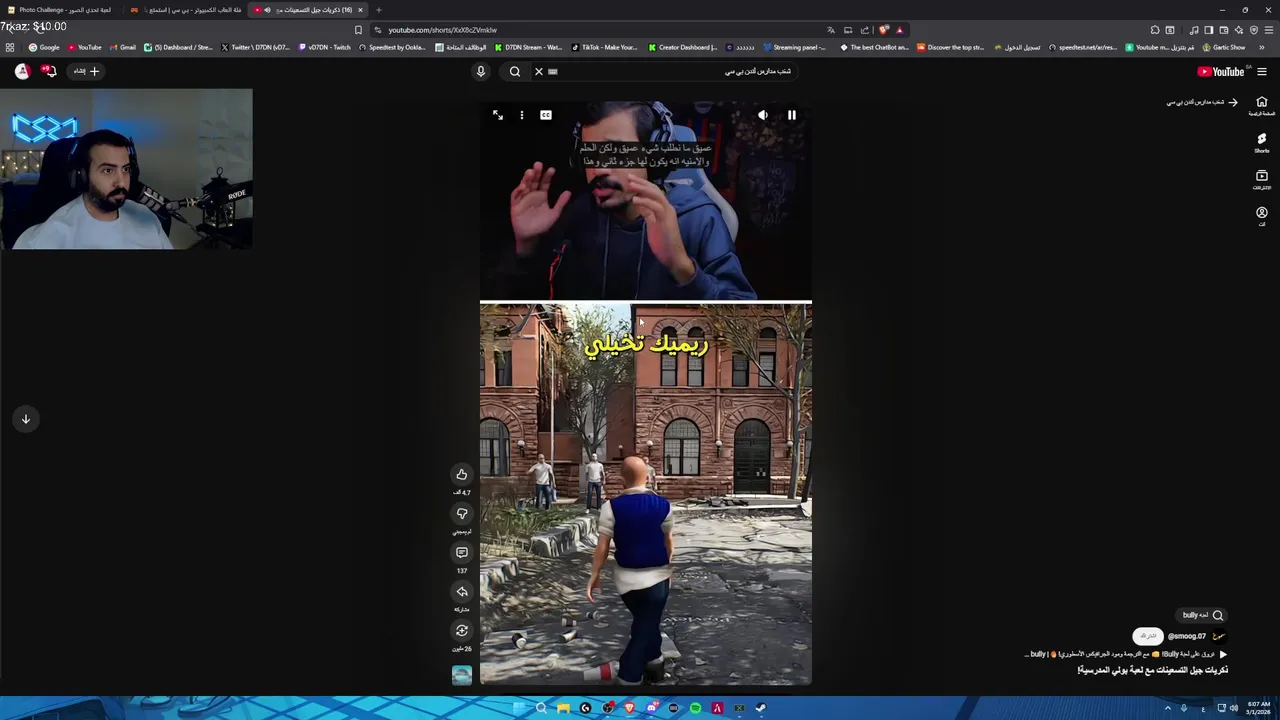This screenshot has height=720, width=1280.
Task: Mute the active YouTube tab audio icon
Action: [267, 10]
